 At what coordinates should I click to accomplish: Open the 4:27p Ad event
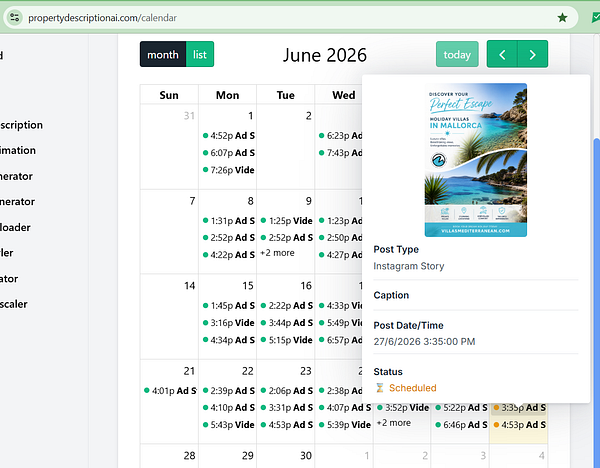point(340,254)
